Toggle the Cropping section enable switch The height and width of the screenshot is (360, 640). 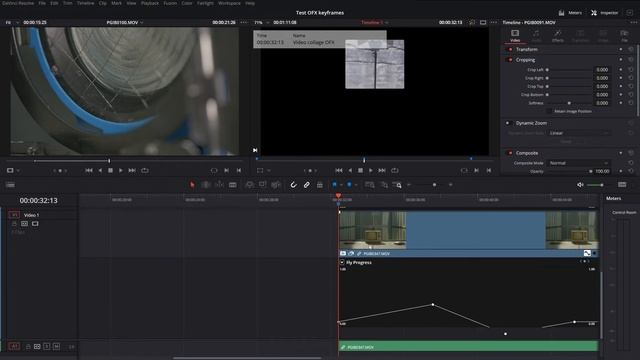coord(510,60)
